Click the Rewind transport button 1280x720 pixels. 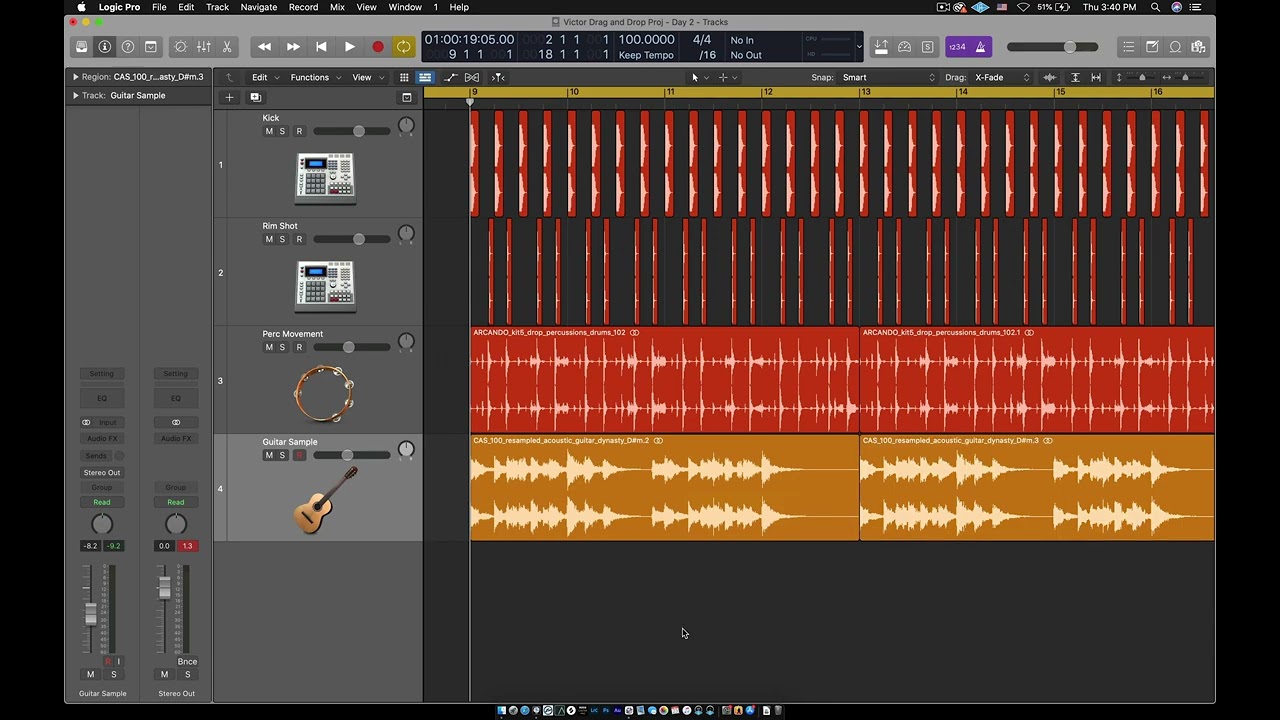tap(264, 47)
